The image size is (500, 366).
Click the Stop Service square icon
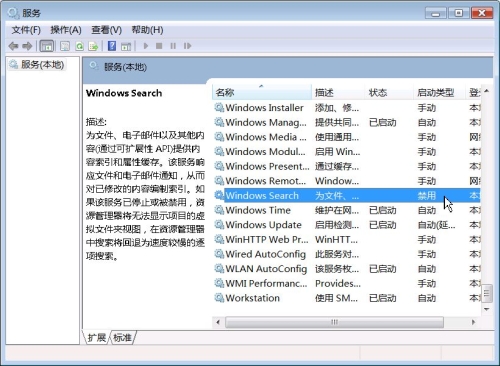click(x=159, y=46)
